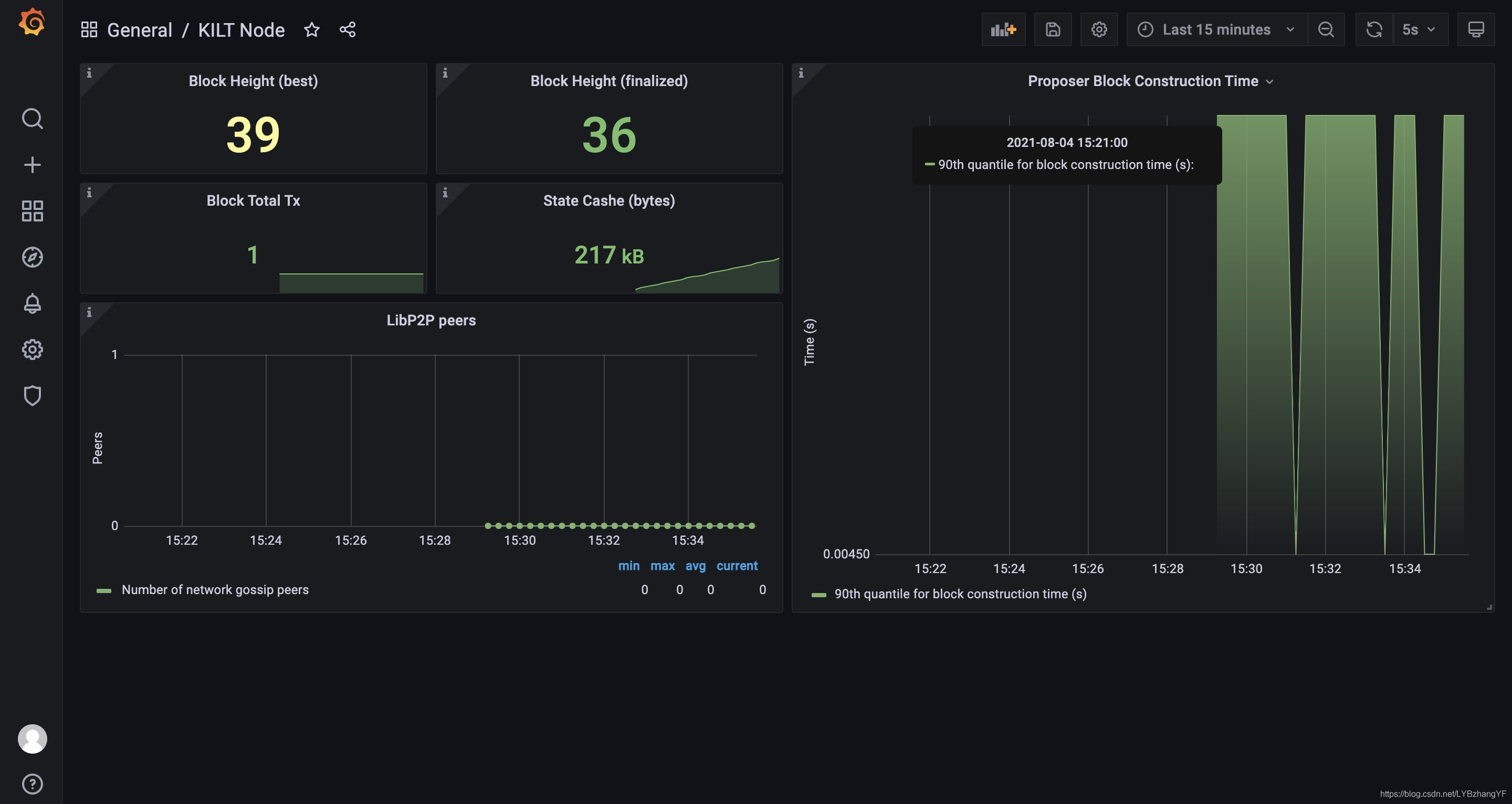Toggle the gossip peers legend series
The width and height of the screenshot is (1512, 804).
pos(215,590)
